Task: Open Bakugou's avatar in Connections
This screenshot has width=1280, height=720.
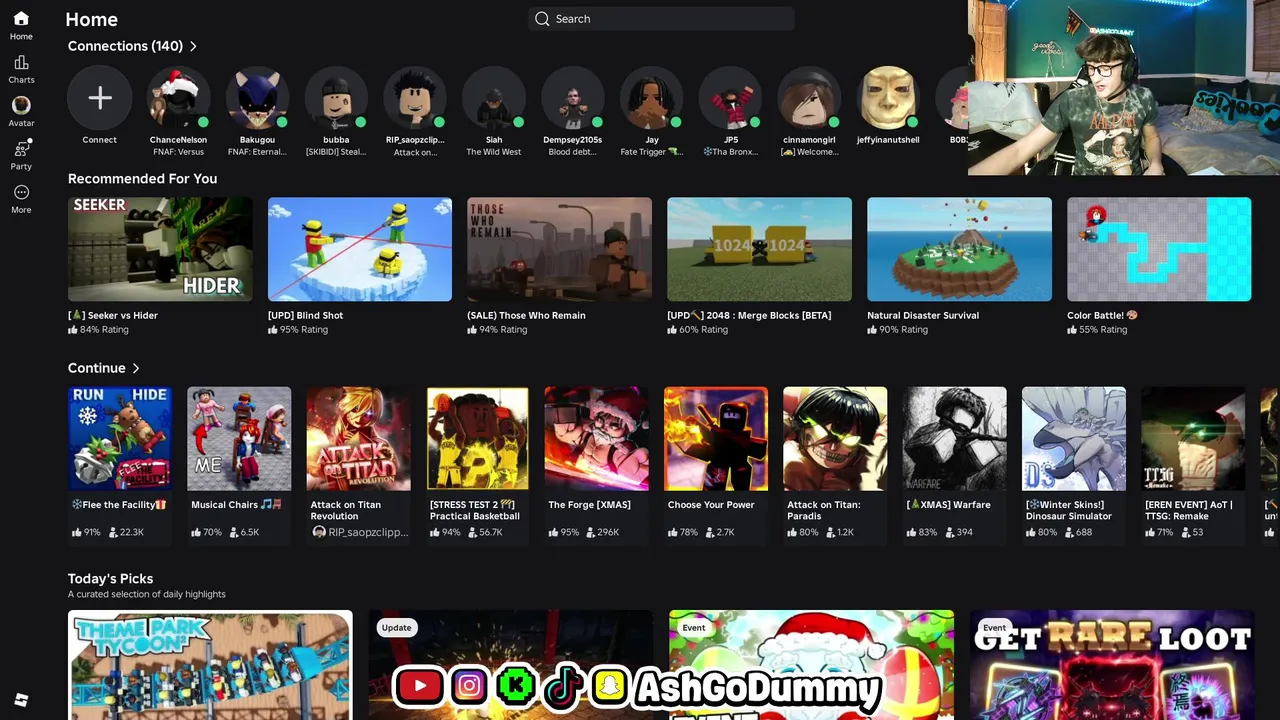Action: tap(257, 98)
